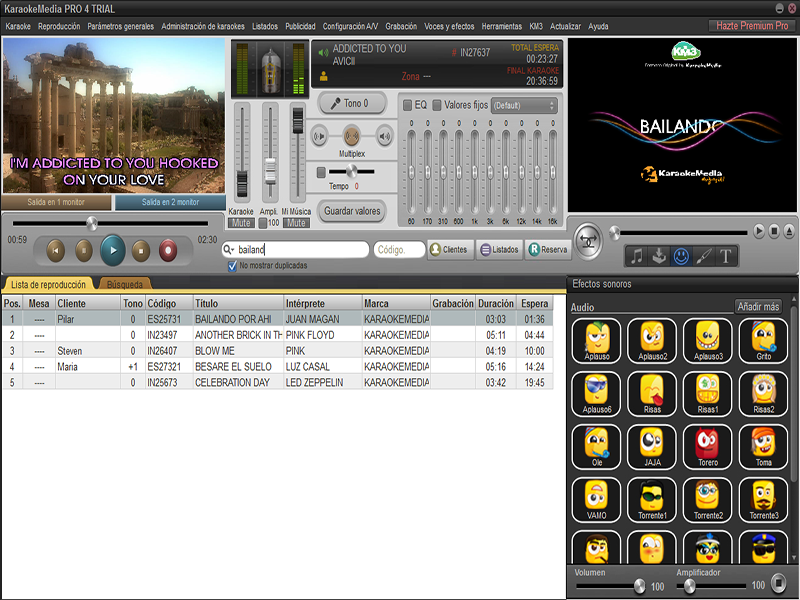Click the VAMO sound effect

[x=596, y=500]
